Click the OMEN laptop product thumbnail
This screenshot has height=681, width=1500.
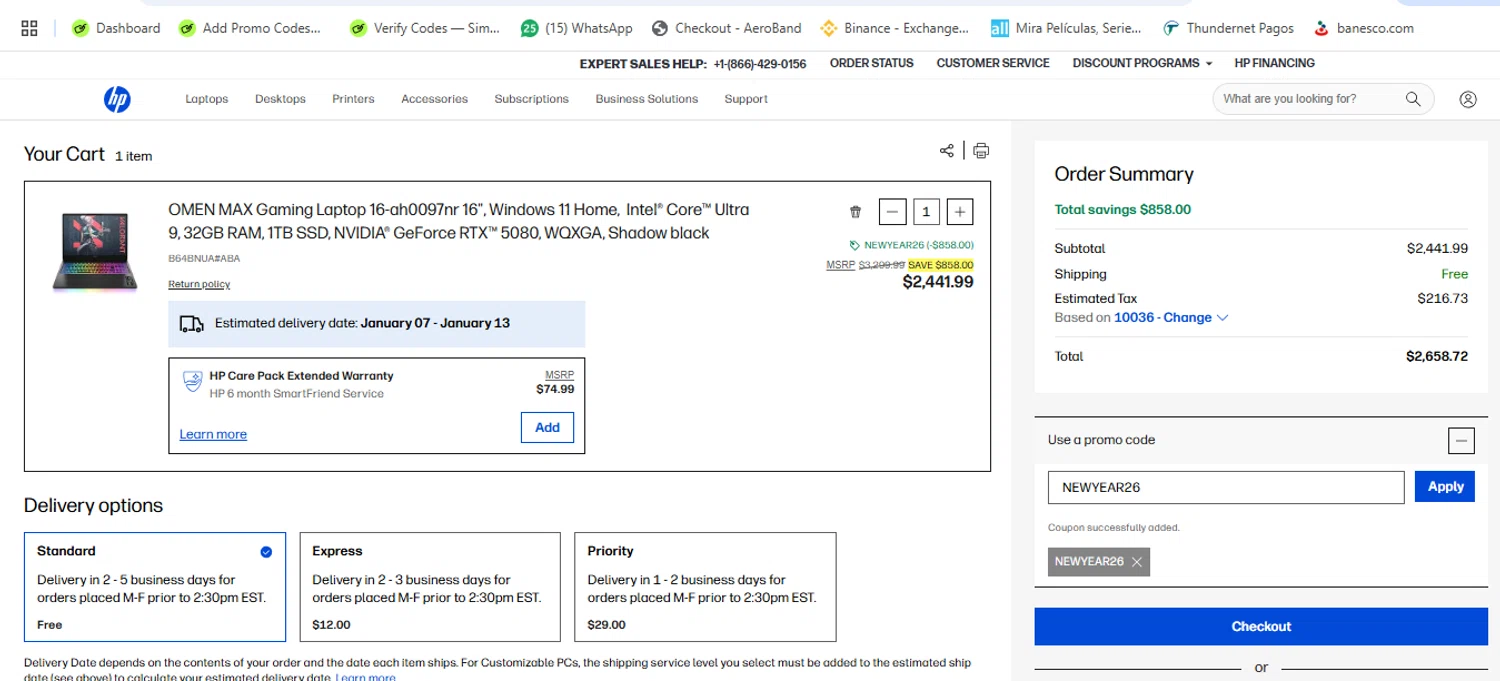pyautogui.click(x=94, y=252)
